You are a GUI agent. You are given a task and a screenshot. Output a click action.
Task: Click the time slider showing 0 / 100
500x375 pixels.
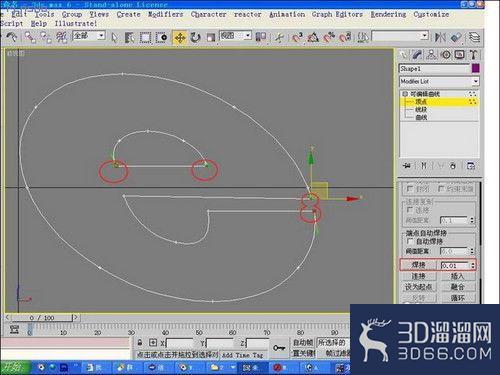[42, 318]
